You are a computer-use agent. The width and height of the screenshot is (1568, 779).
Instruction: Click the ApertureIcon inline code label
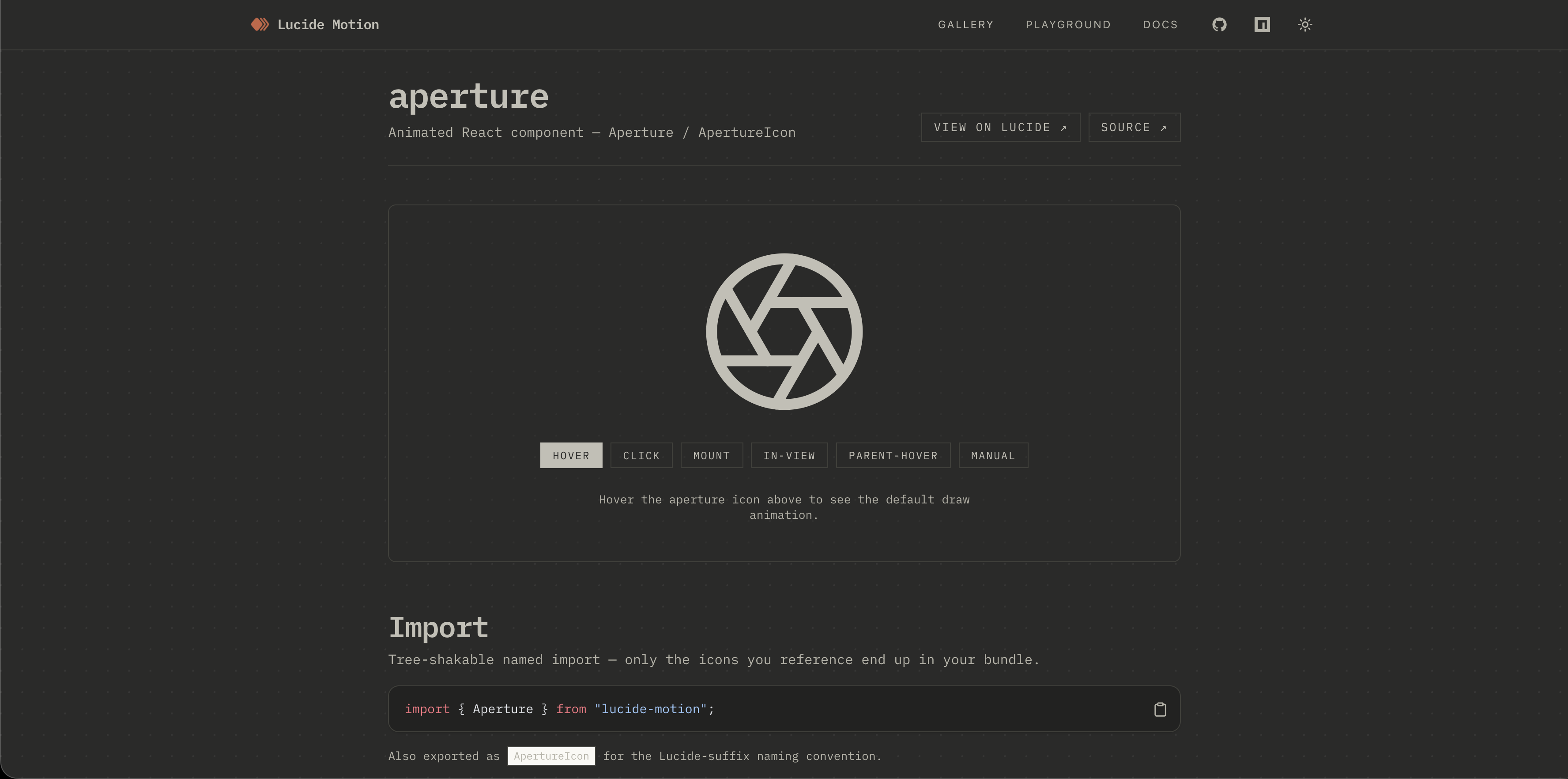coord(551,756)
